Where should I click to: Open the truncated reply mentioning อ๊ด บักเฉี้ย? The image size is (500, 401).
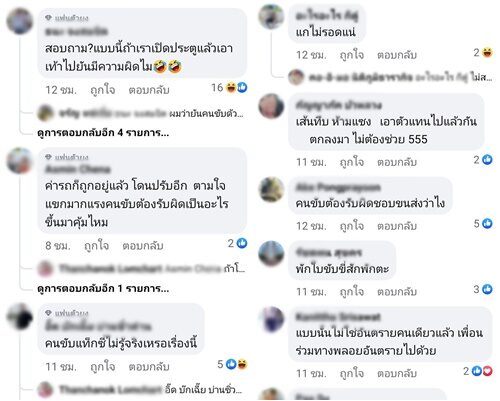point(142,389)
